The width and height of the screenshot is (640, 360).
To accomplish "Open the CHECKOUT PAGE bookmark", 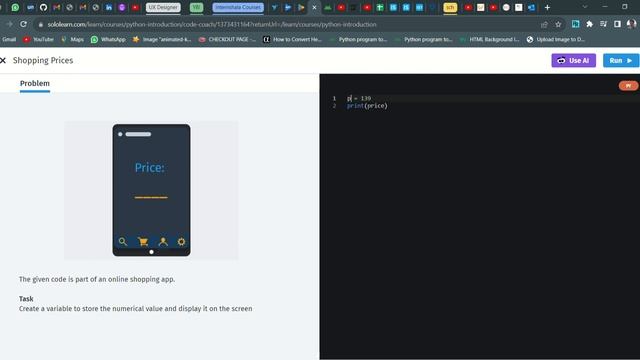I will (227, 40).
